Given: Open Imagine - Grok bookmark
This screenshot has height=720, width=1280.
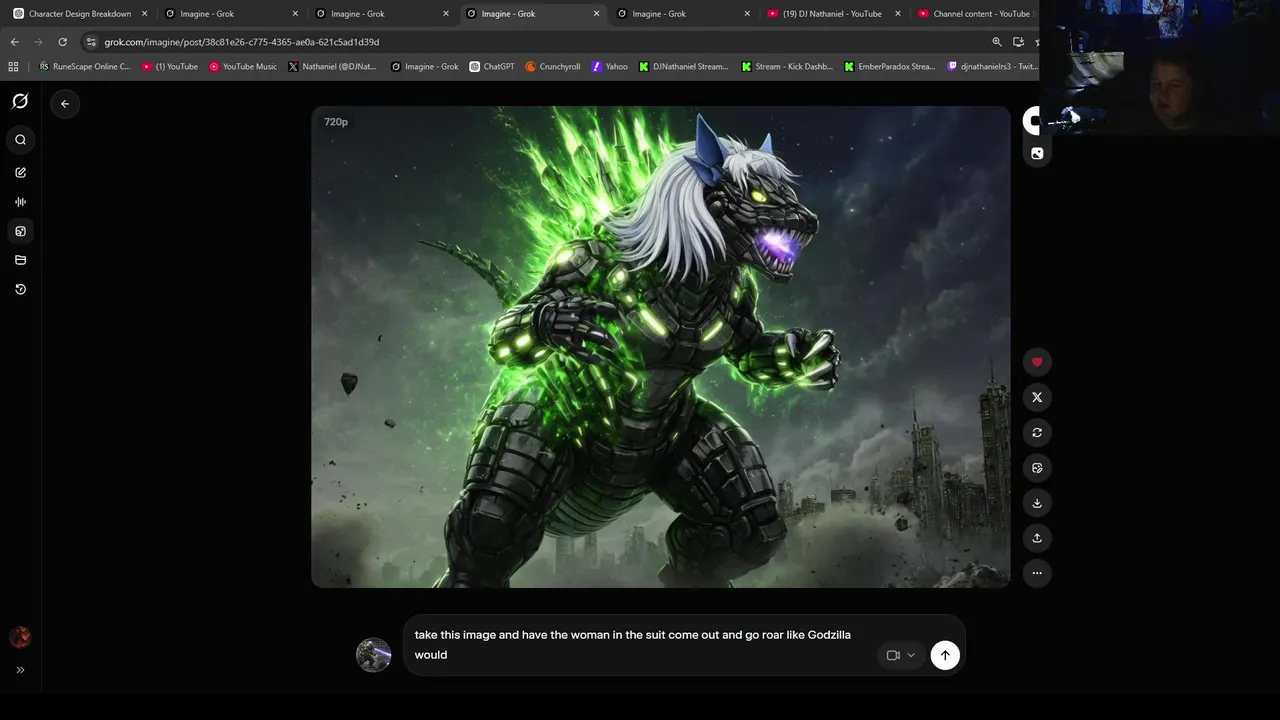Looking at the screenshot, I should 424,67.
